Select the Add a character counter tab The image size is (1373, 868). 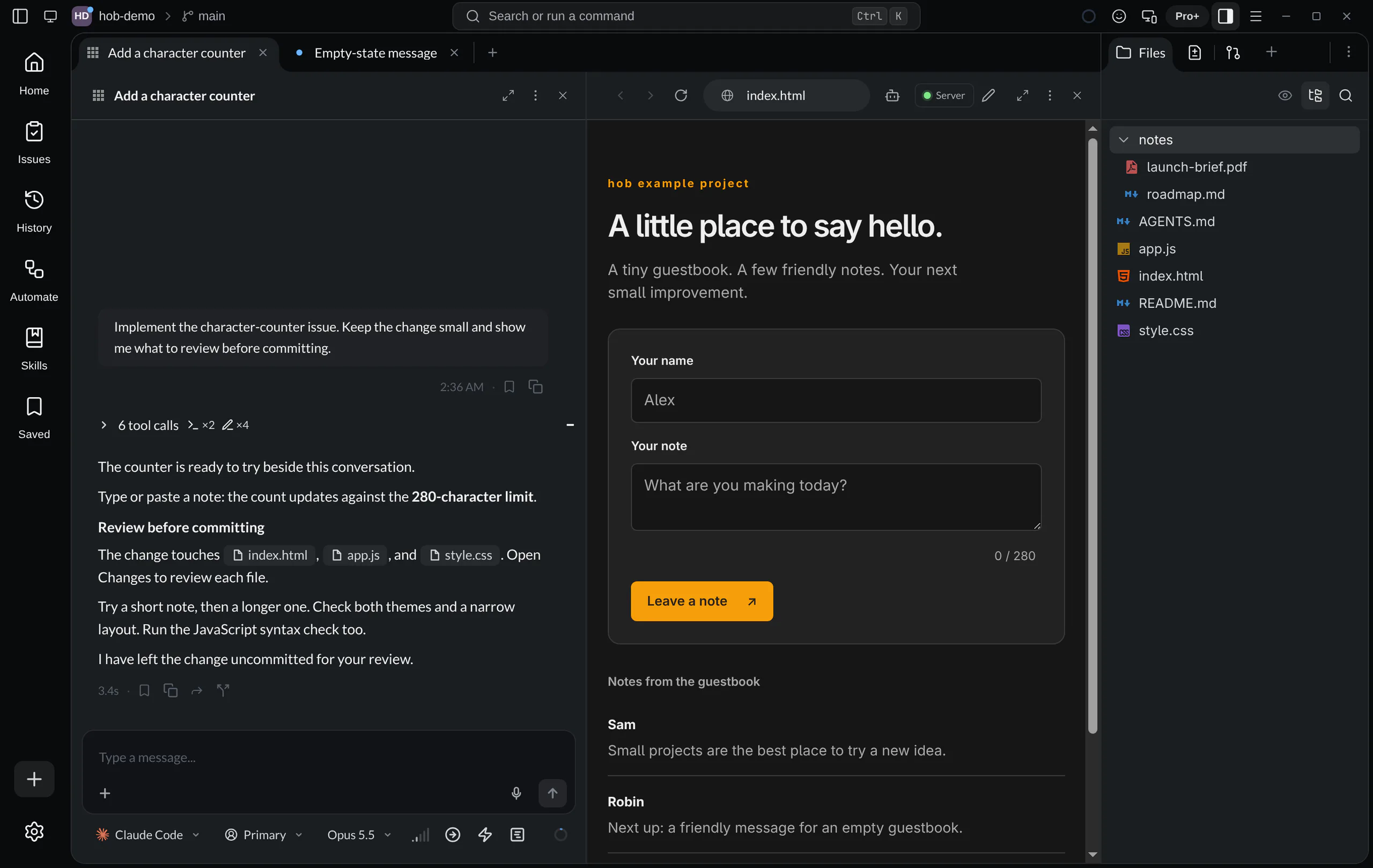point(177,53)
